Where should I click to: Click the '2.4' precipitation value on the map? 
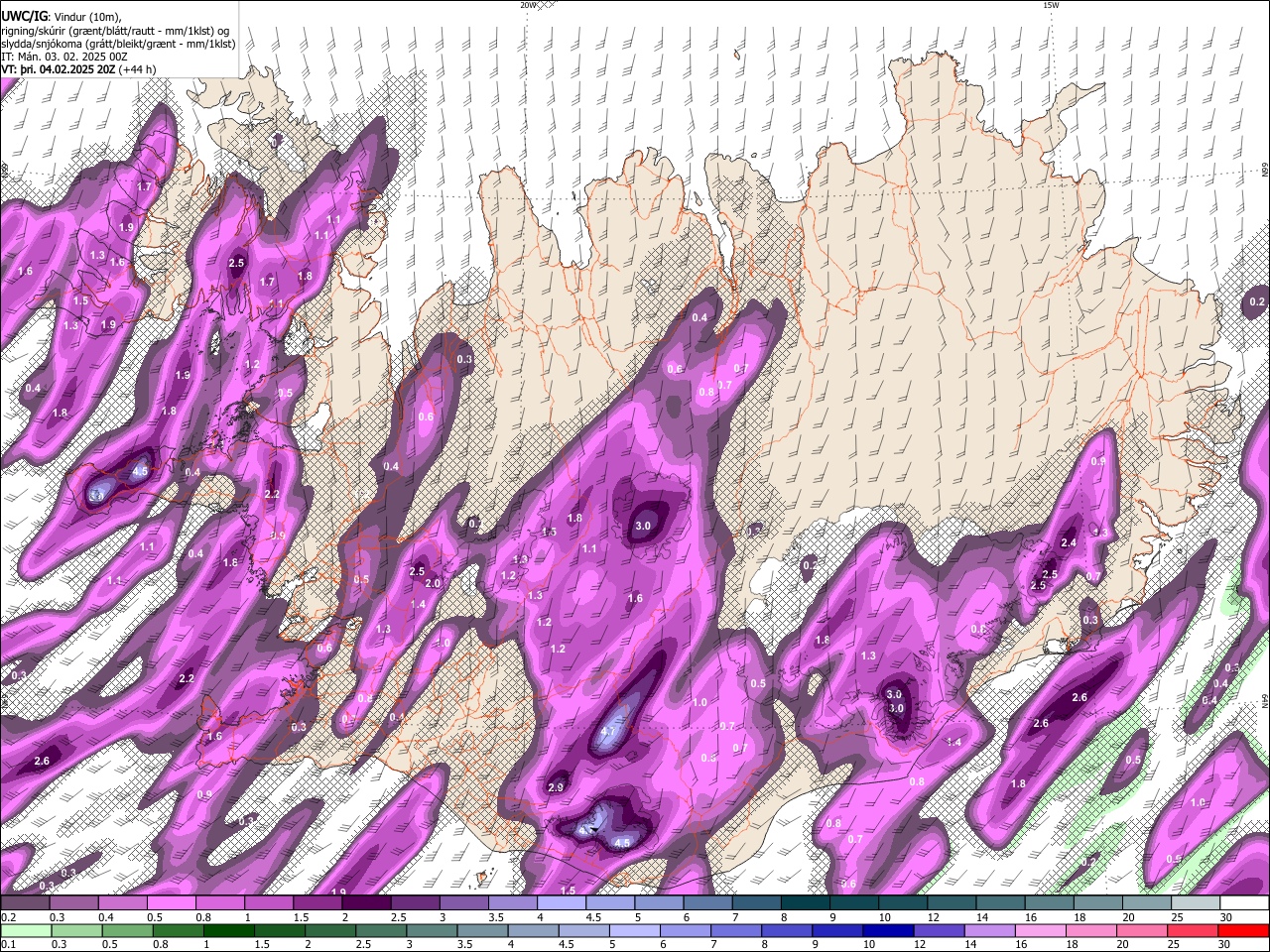coord(1069,543)
